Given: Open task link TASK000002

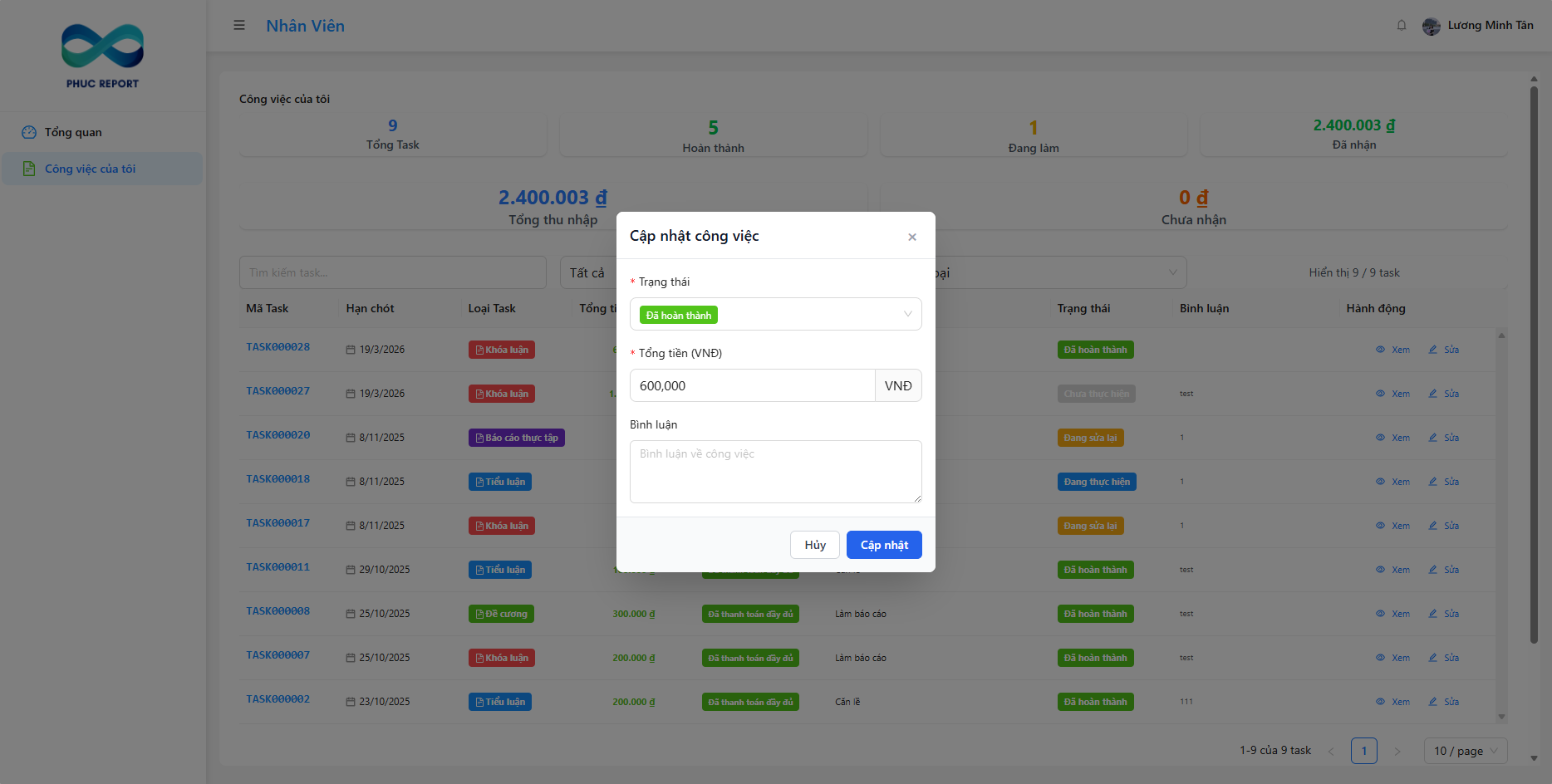Looking at the screenshot, I should click(x=277, y=699).
